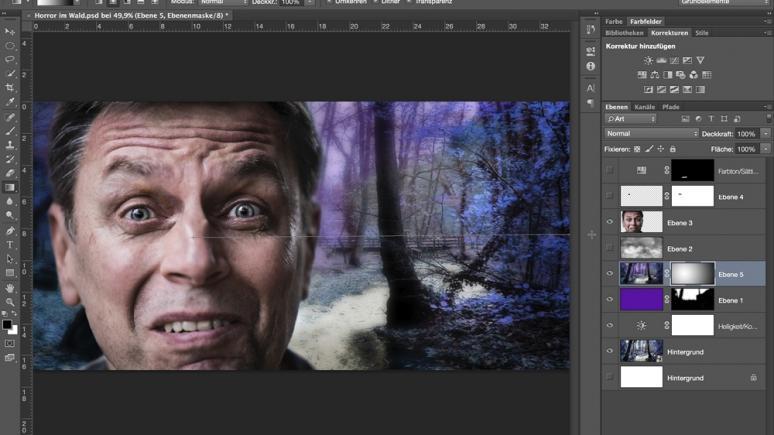Add a Brightness/Contrast adjustment from Korrekturen
Image resolution: width=774 pixels, height=435 pixels.
point(648,61)
